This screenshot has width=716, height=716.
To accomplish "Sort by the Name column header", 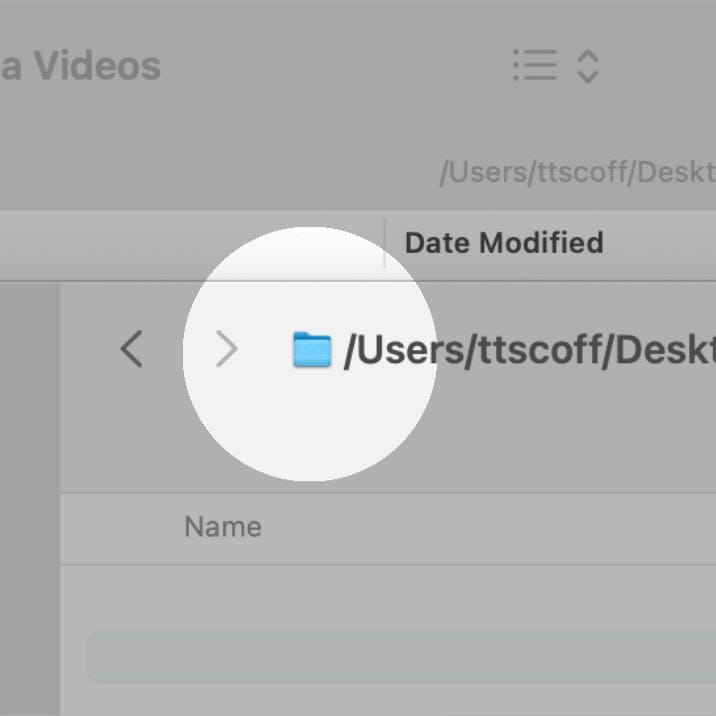I will pyautogui.click(x=222, y=527).
